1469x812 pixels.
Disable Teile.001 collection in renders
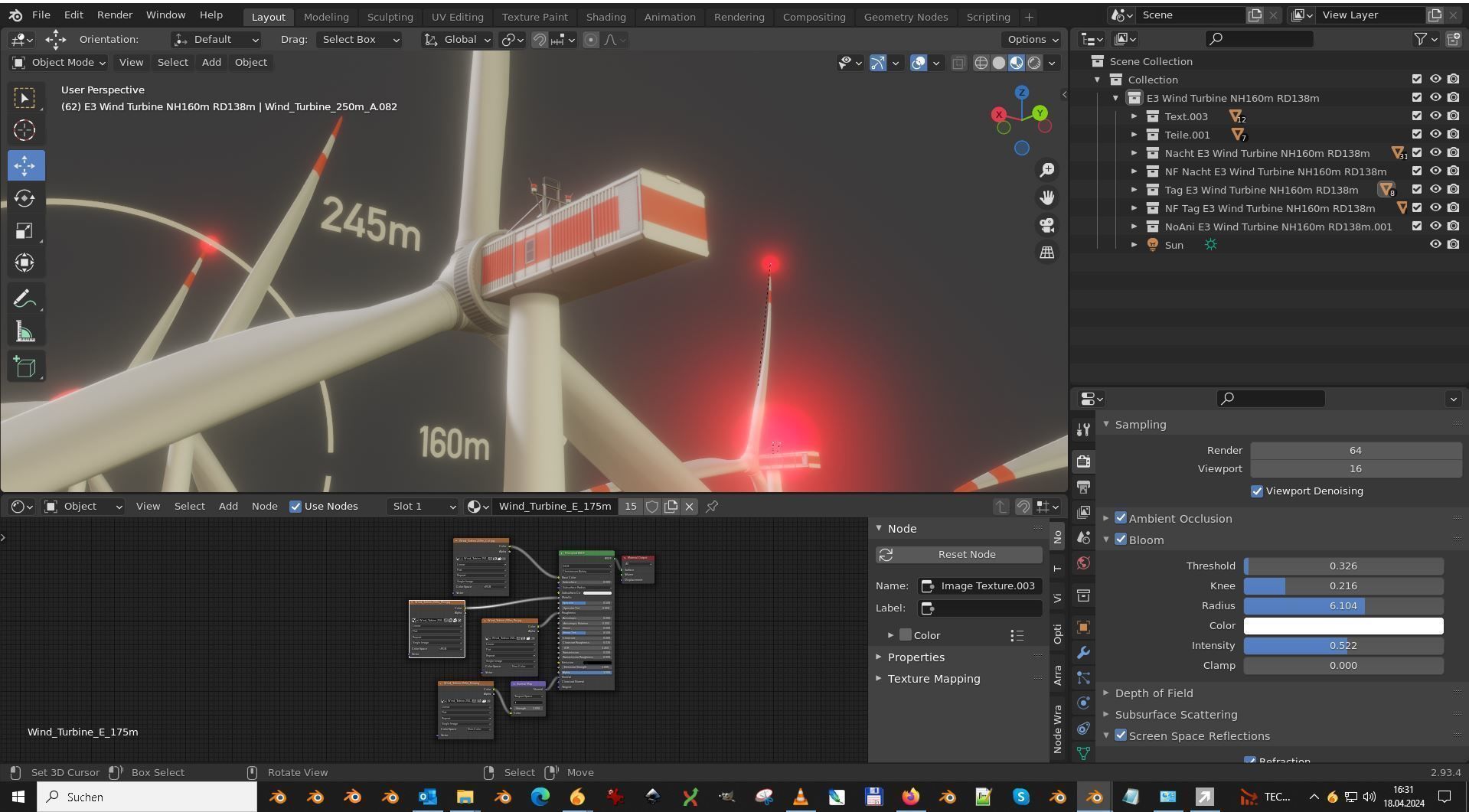click(1453, 135)
